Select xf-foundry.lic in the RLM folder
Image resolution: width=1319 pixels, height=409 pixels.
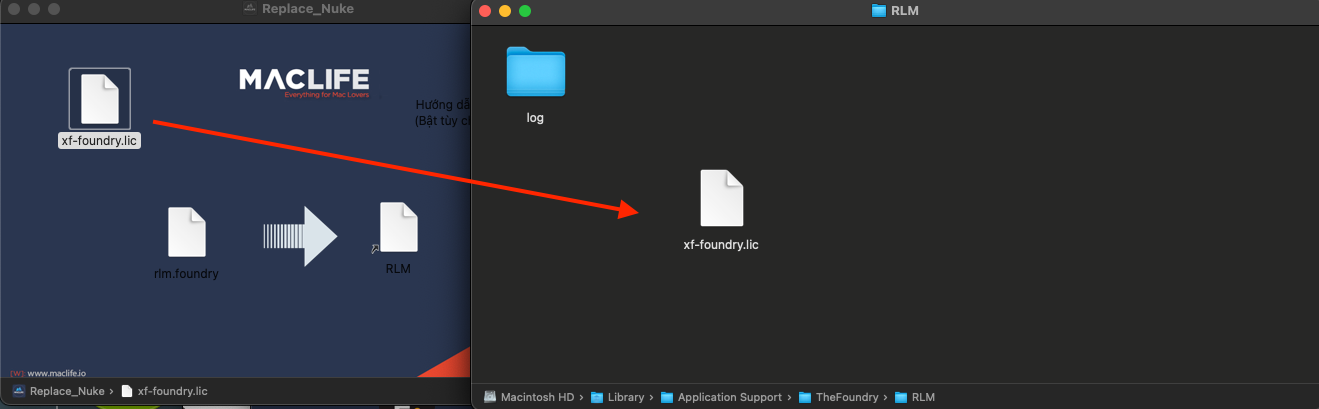(x=721, y=199)
